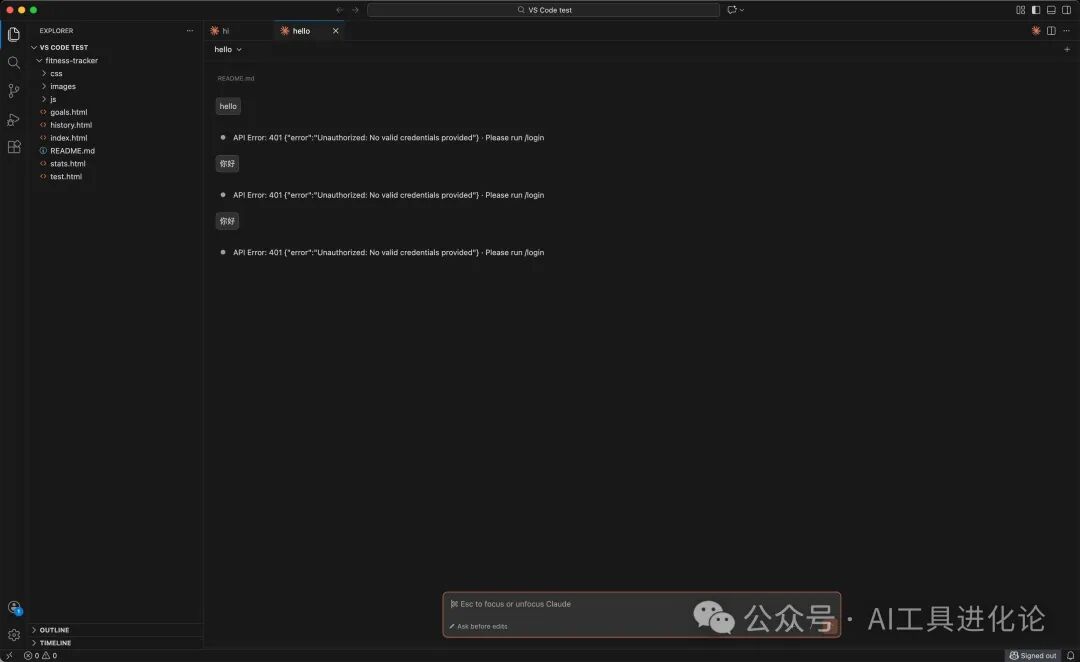Split the editor to the right
This screenshot has height=662, width=1080.
coord(1051,31)
